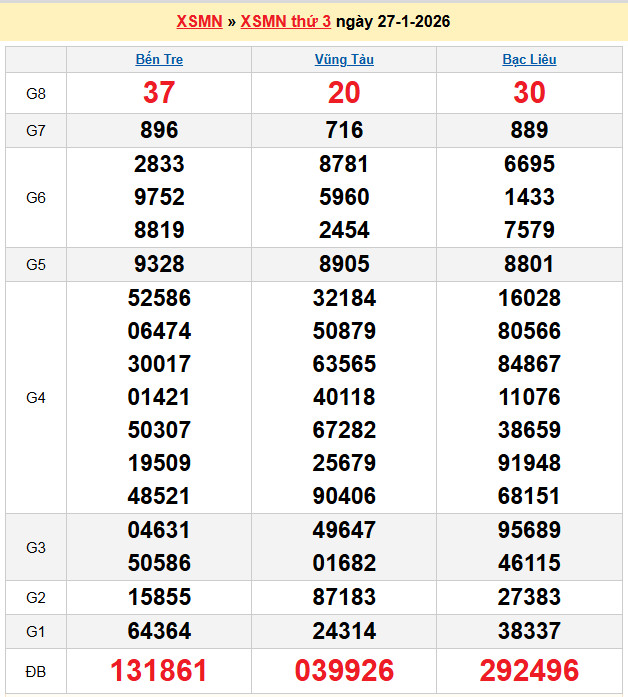Open the 'XSMN thứ 3' link
The image size is (628, 697).
tap(285, 21)
